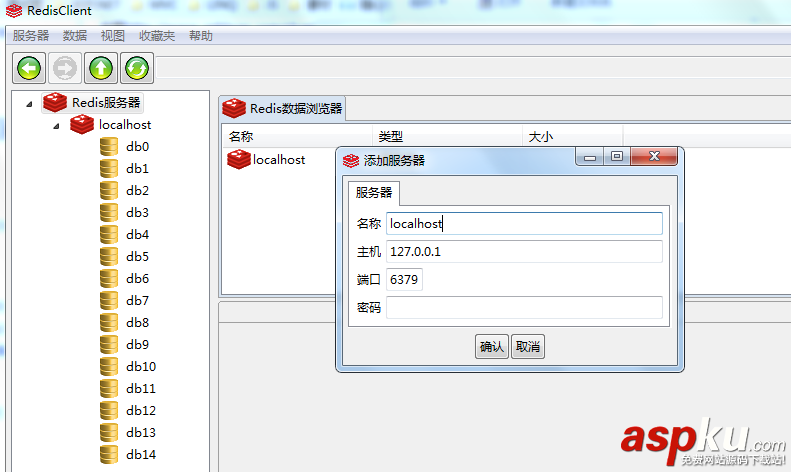This screenshot has width=791, height=472.
Task: Select the db4 database icon
Action: point(109,234)
